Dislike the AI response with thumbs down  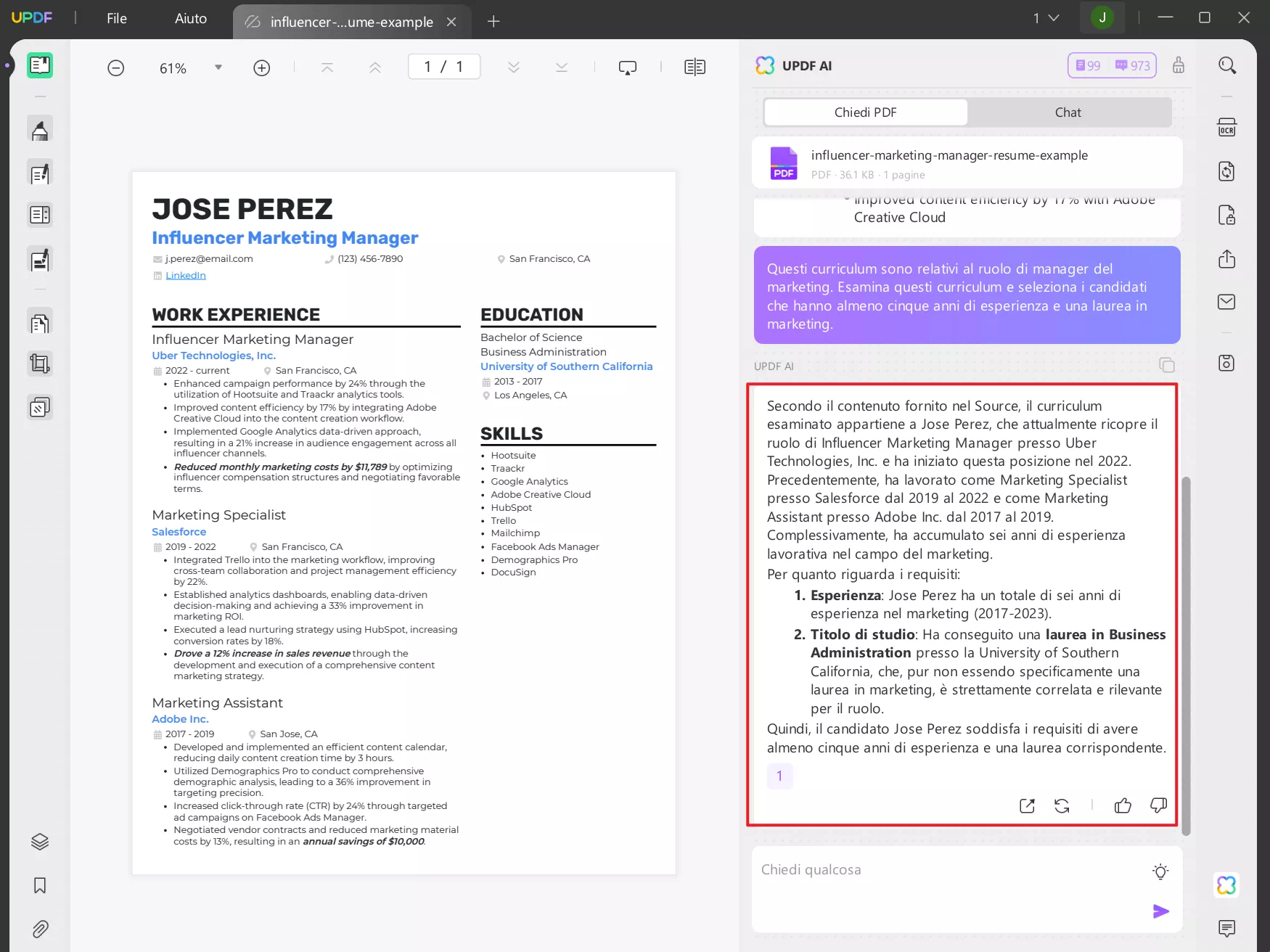[1159, 805]
